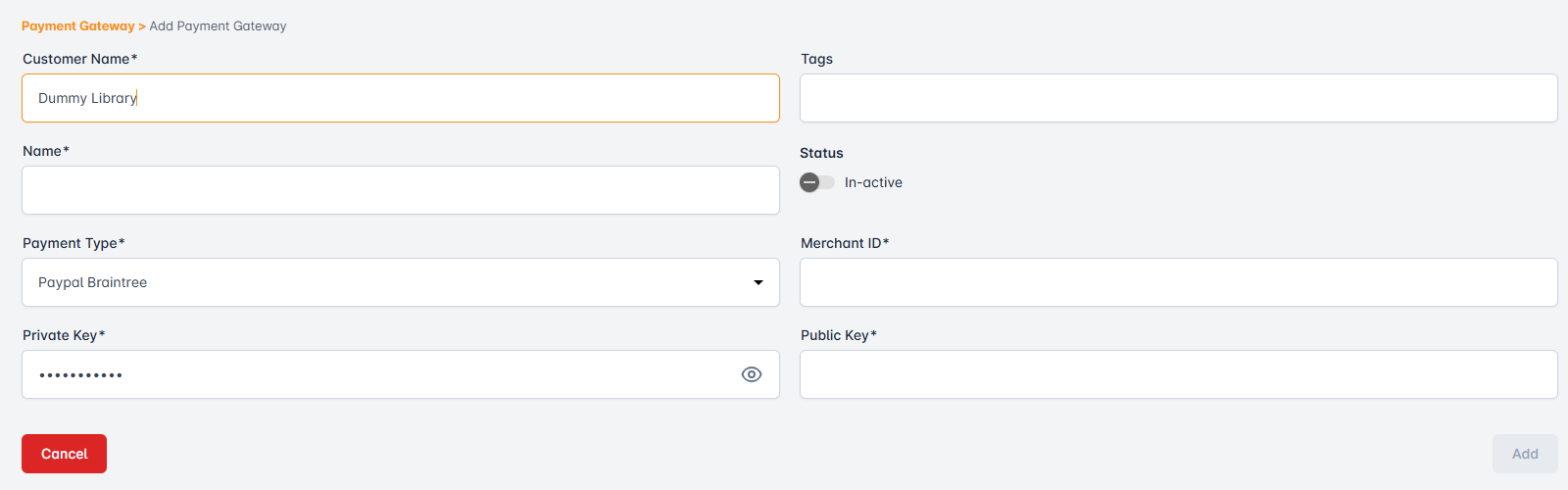
Task: Select the empty Name text field
Action: pos(400,190)
